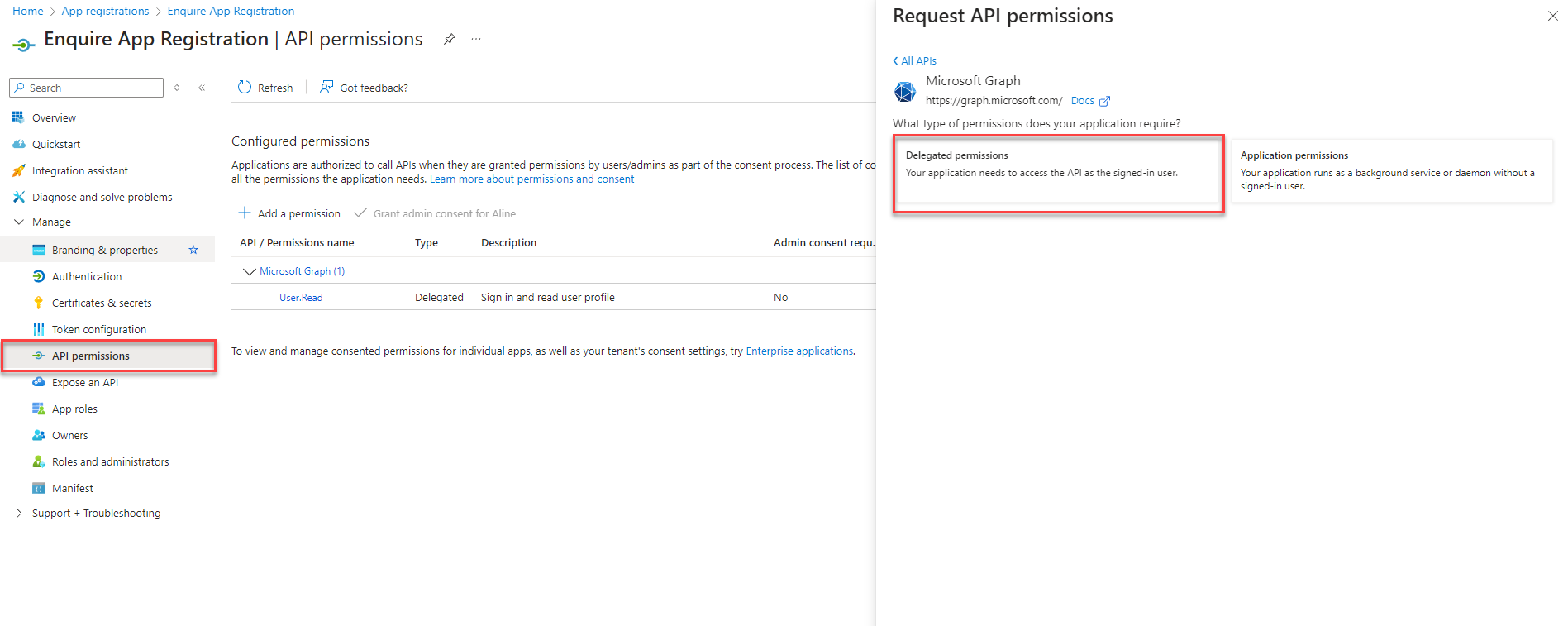Select Application permissions card
Screen dimensions: 1568x626
click(1392, 172)
